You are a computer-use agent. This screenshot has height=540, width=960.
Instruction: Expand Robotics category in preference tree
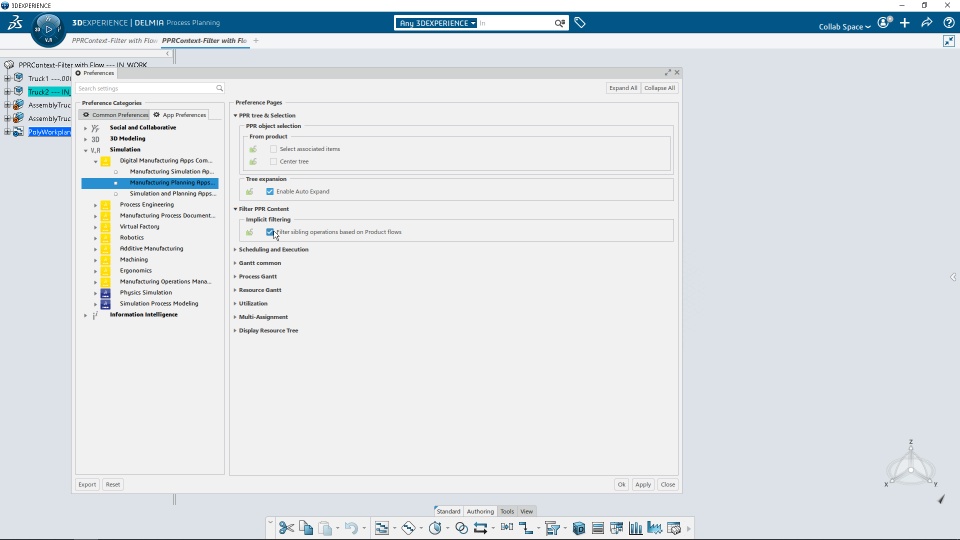[x=96, y=238]
